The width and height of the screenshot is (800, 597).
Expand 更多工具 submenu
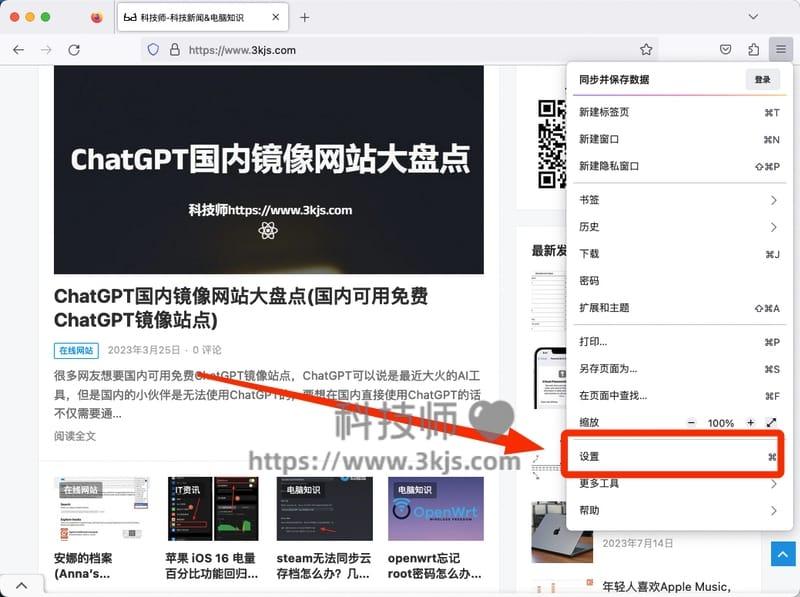tap(679, 484)
